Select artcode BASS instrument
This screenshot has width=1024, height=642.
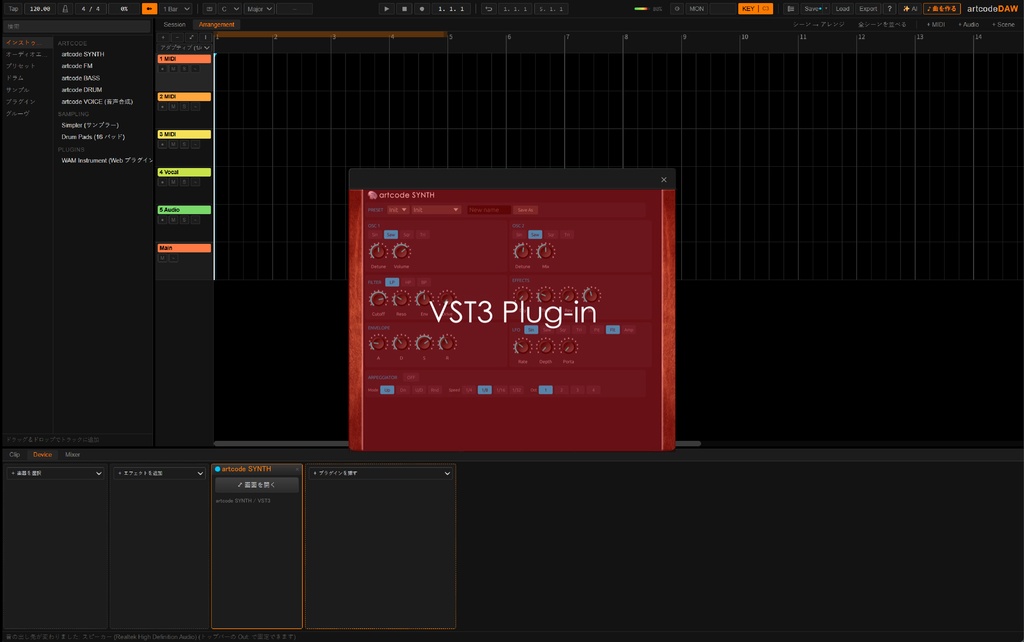81,78
